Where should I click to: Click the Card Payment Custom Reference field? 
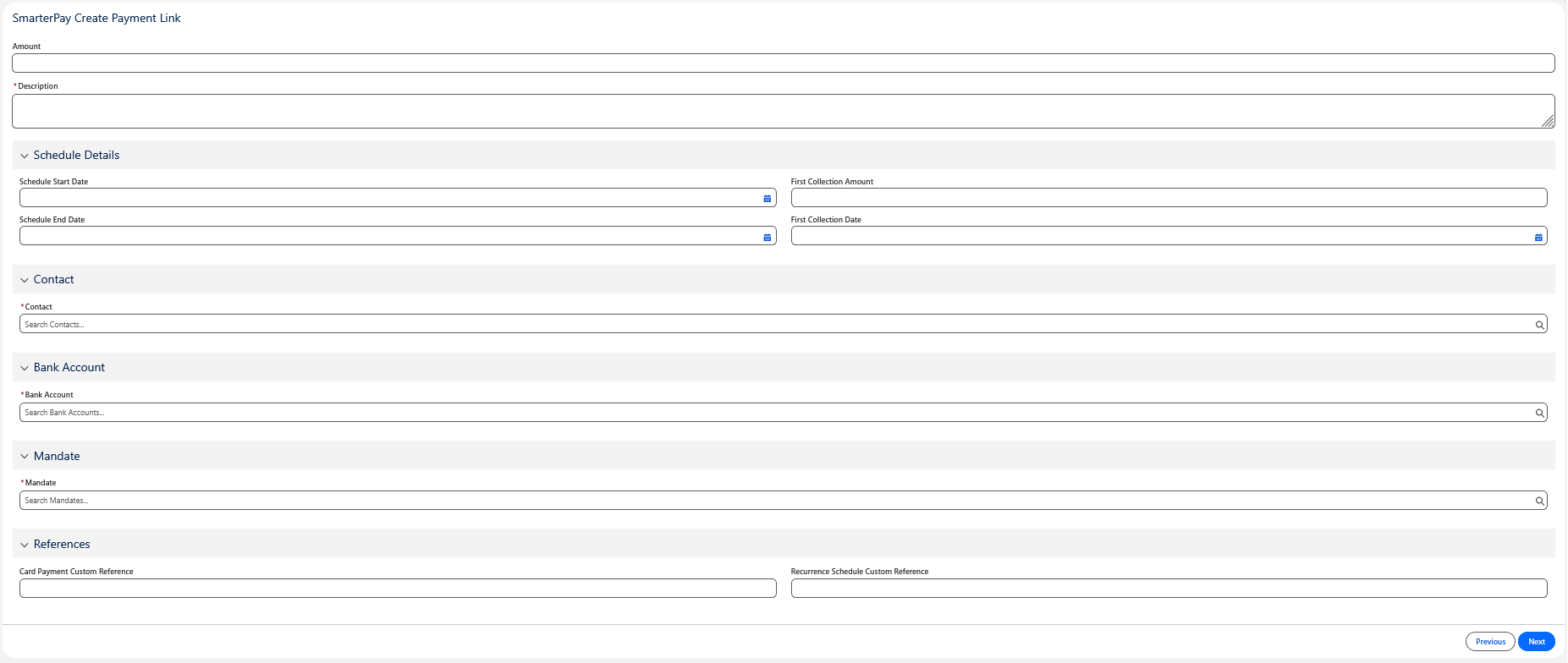(x=398, y=589)
